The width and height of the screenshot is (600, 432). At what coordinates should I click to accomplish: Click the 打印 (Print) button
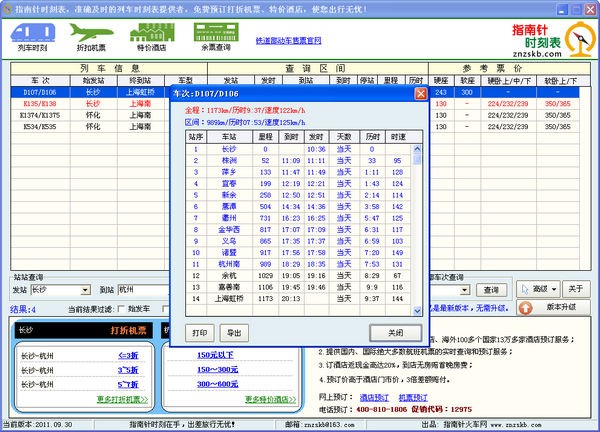click(200, 333)
